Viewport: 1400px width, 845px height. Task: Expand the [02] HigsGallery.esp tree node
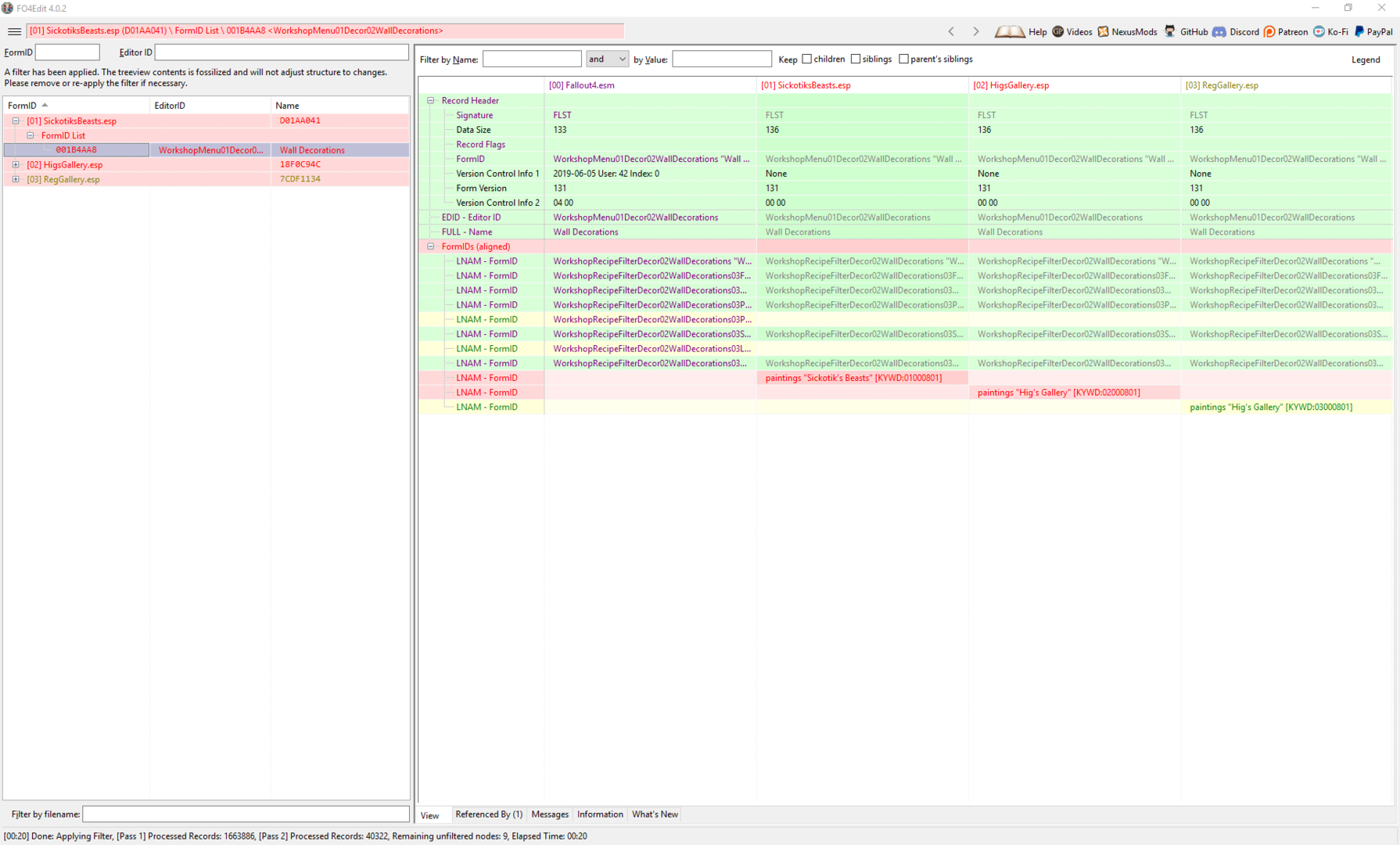click(16, 164)
